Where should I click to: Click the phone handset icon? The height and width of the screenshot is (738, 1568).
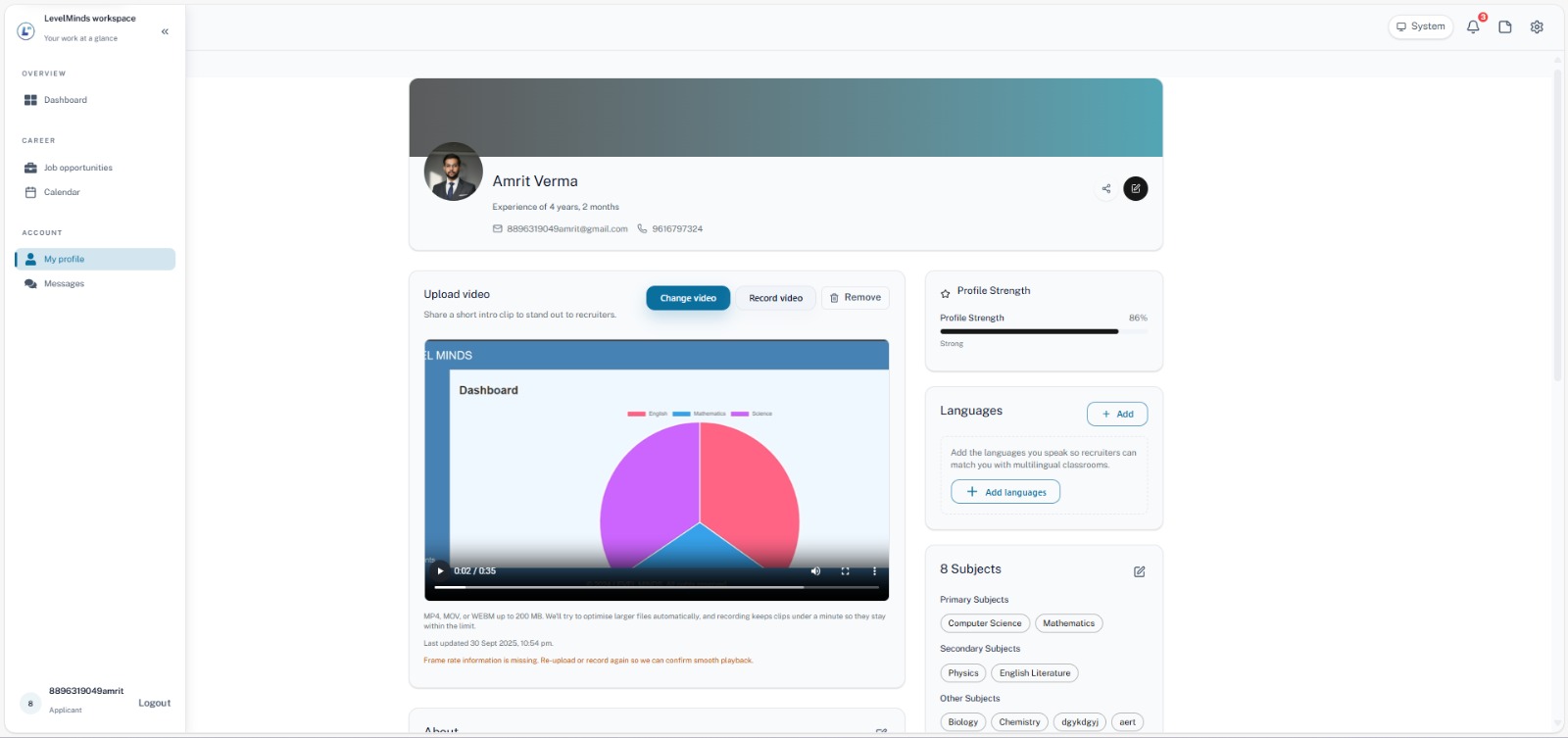[642, 228]
